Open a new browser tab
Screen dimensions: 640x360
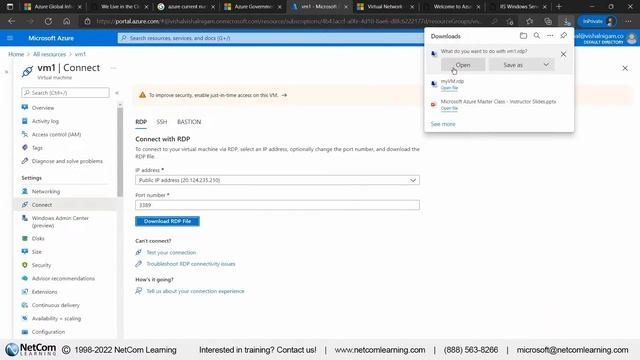tap(559, 7)
